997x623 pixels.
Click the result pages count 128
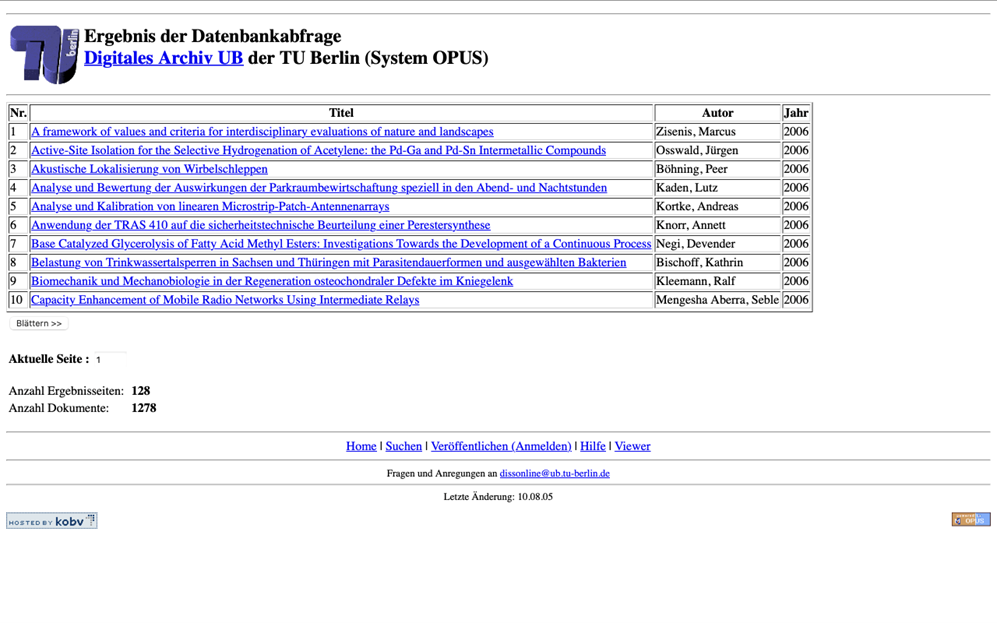pos(141,391)
